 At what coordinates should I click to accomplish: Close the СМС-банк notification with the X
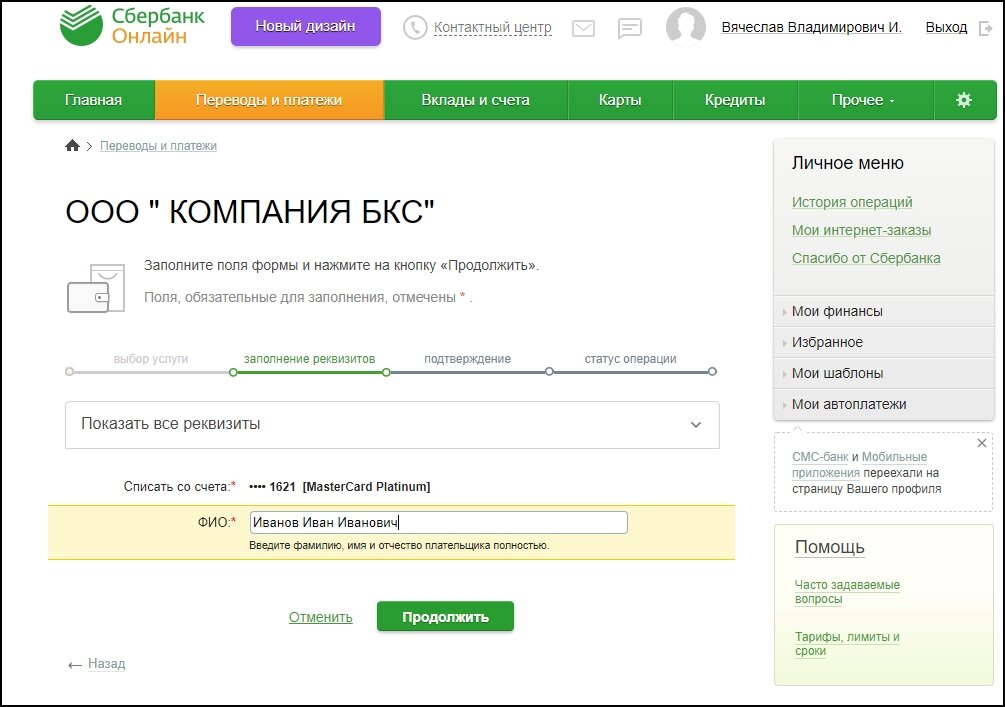pos(984,442)
